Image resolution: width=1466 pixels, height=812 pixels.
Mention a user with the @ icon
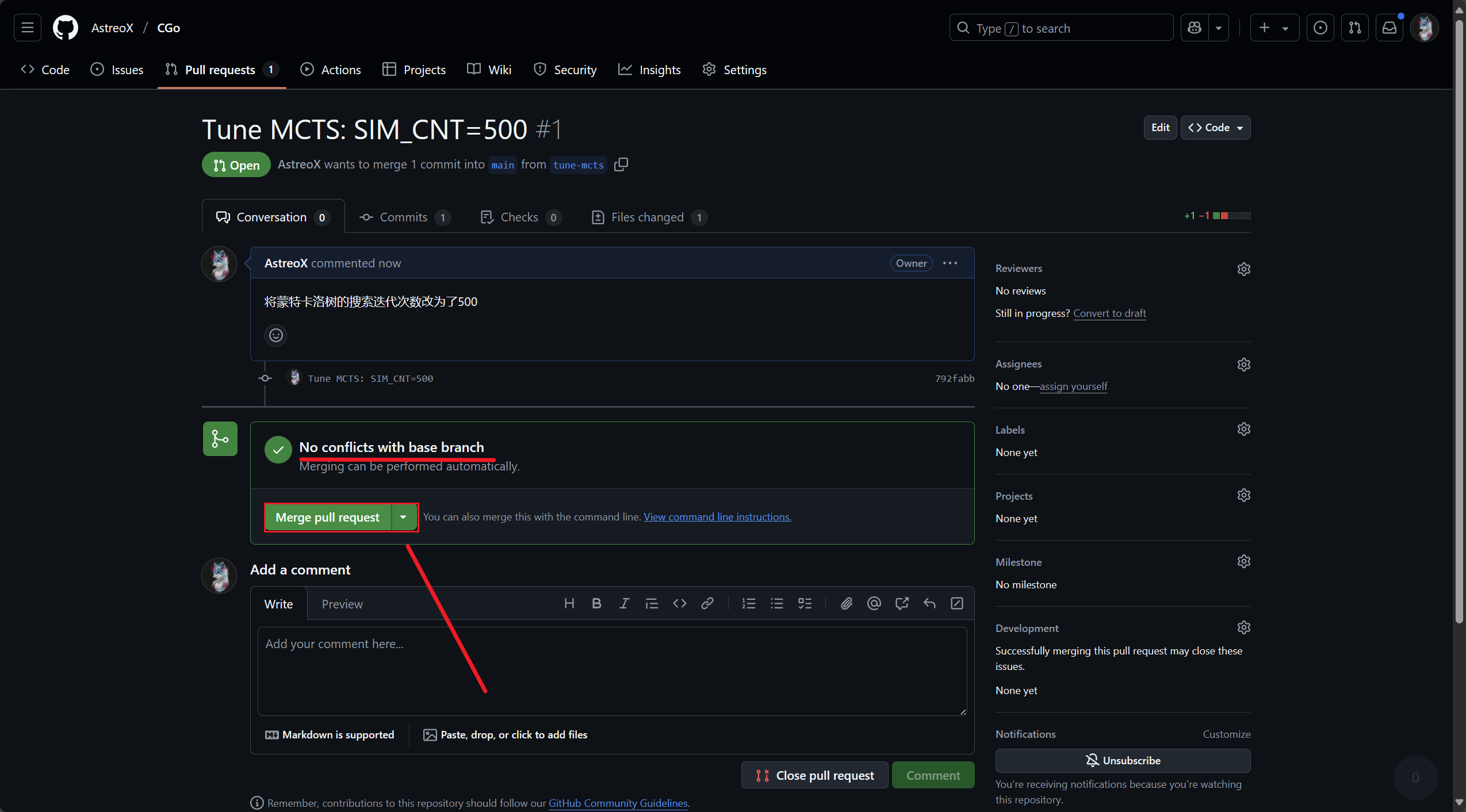click(x=874, y=603)
